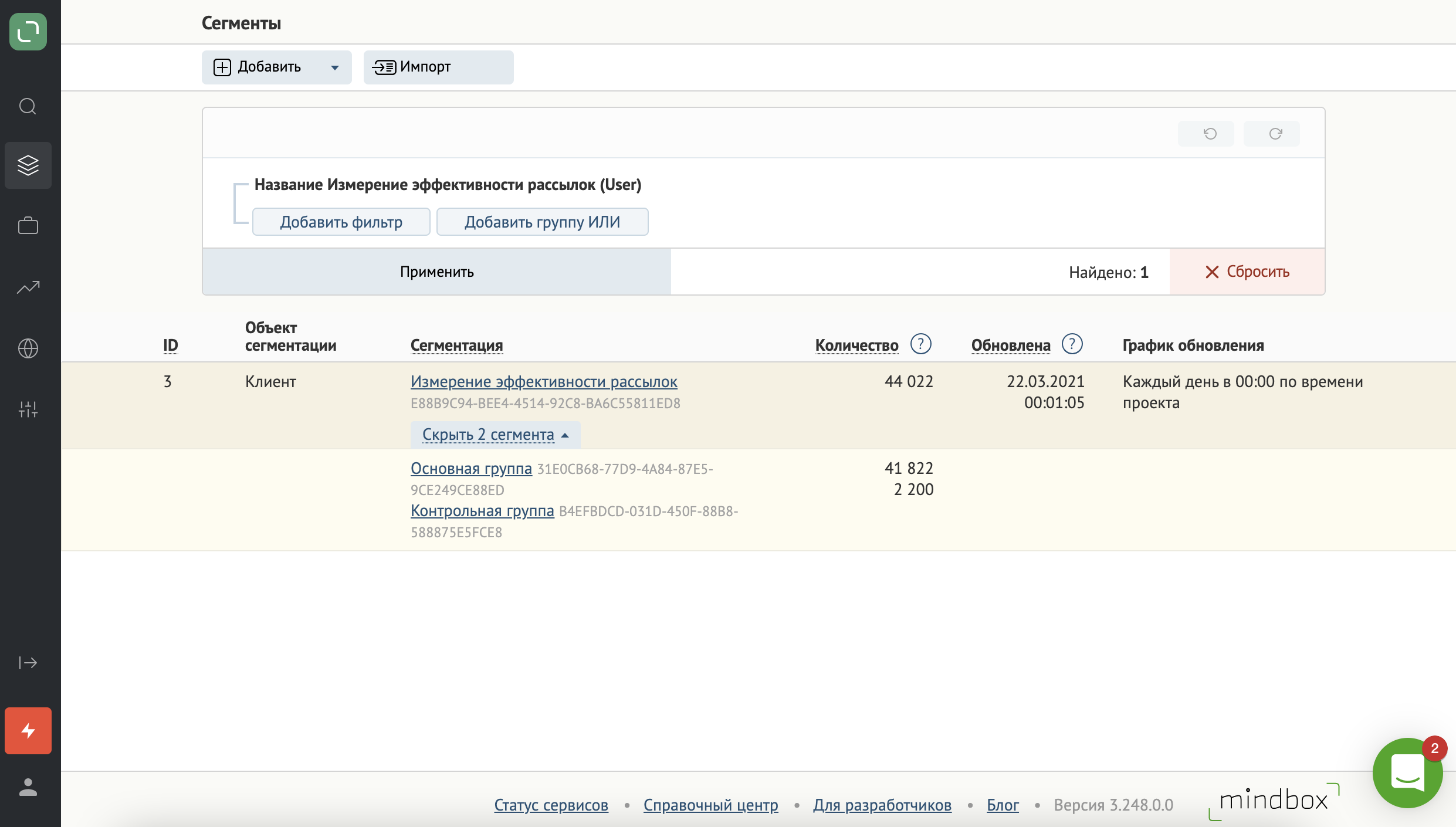Sort by the Сегментация column header
Image resolution: width=1456 pixels, height=827 pixels.
pos(456,345)
